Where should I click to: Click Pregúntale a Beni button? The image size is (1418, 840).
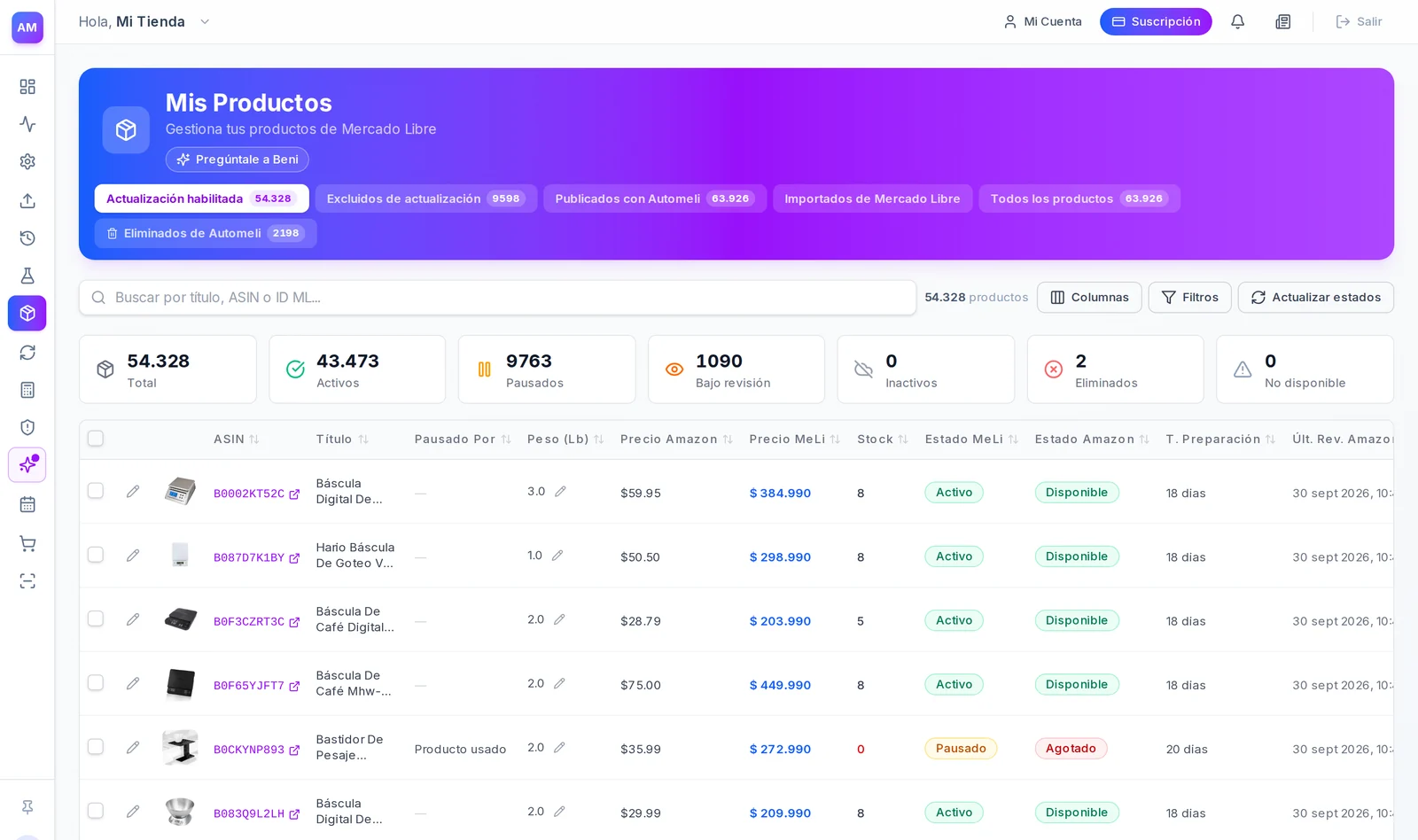pyautogui.click(x=238, y=159)
